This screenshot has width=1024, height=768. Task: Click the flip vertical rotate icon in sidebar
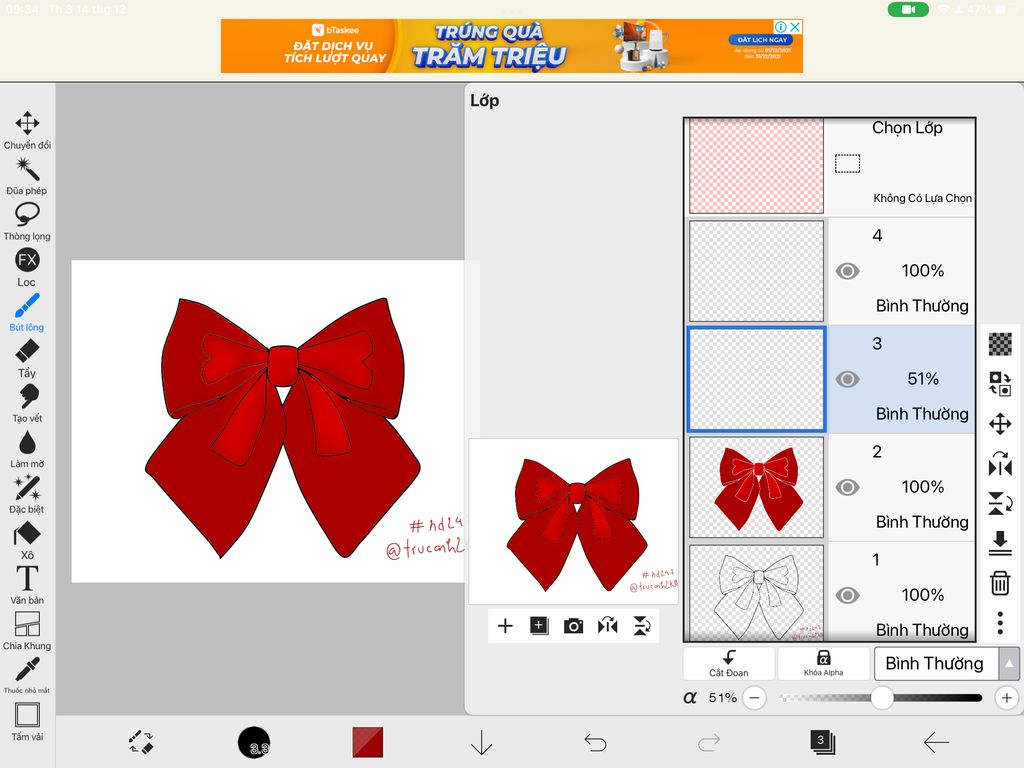click(1000, 503)
